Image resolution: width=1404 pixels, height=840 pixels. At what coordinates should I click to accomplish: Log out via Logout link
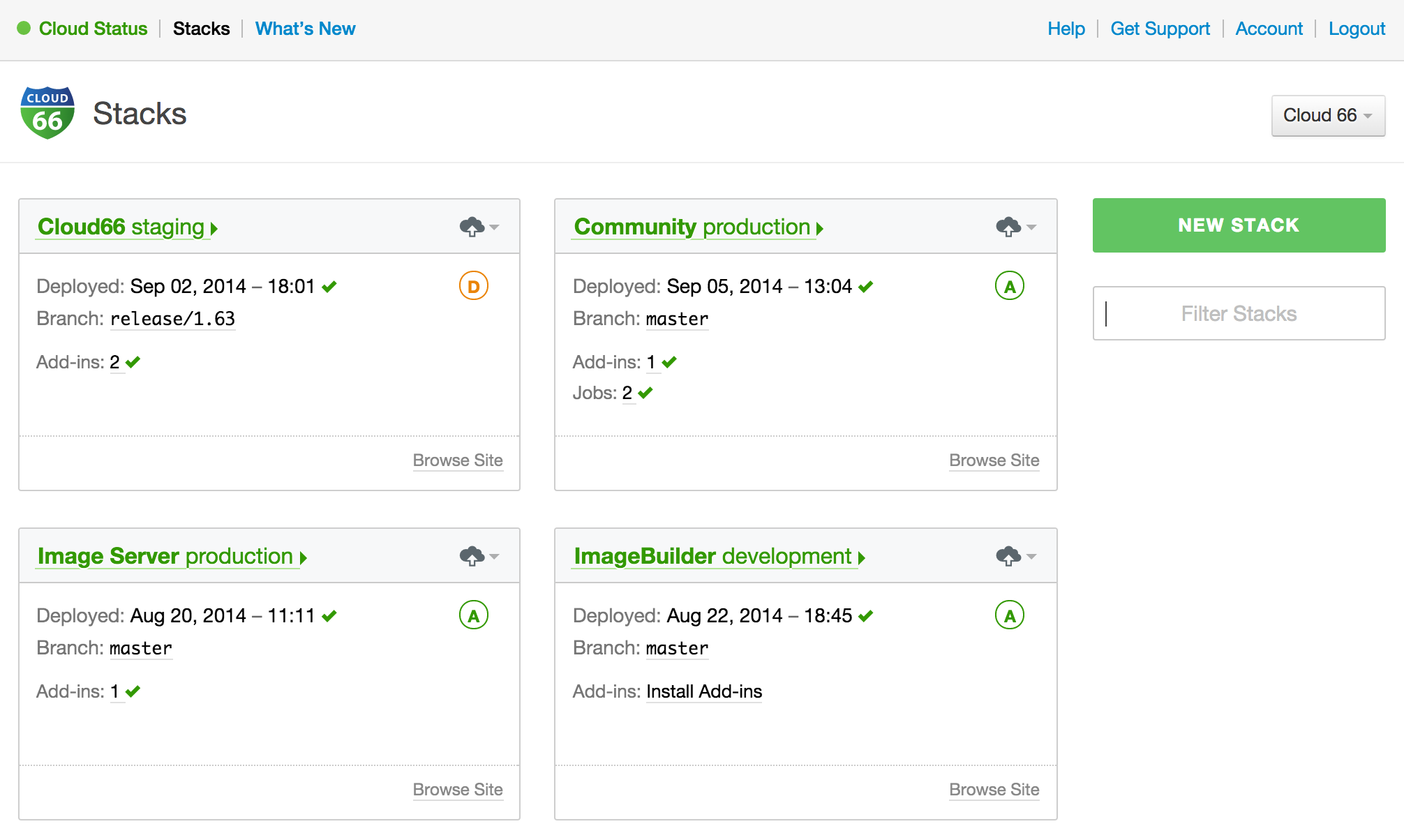click(x=1357, y=29)
